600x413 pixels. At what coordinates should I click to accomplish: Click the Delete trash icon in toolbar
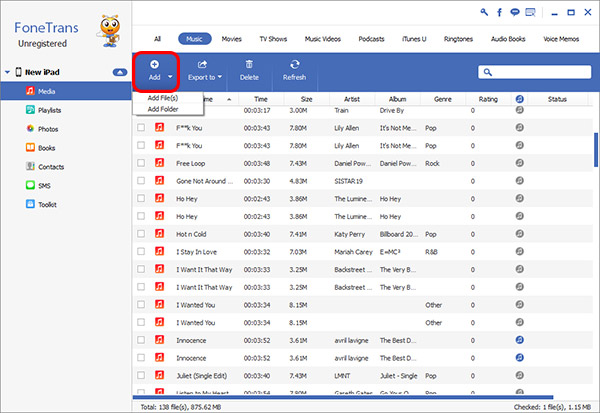249,64
